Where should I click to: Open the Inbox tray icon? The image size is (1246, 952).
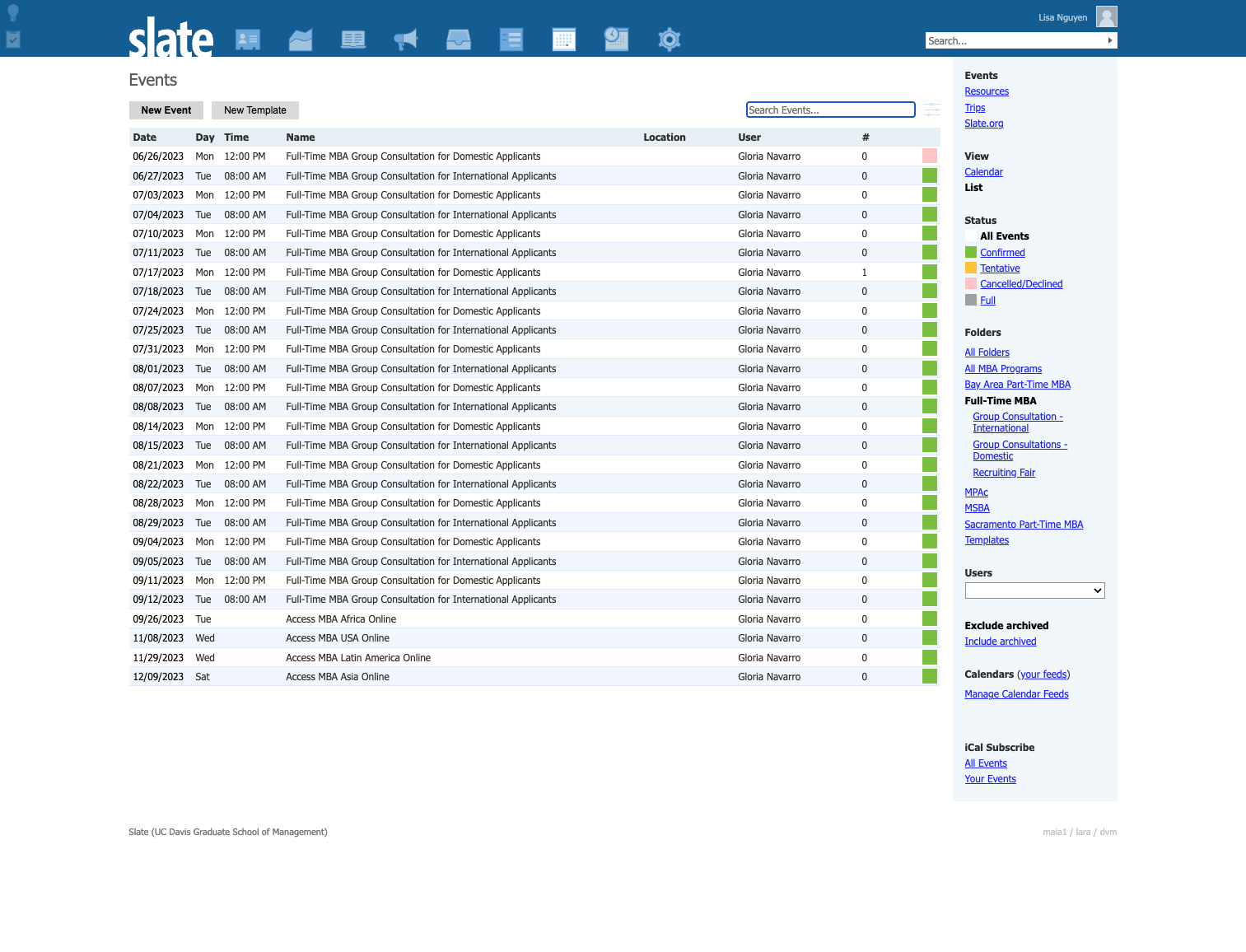[459, 40]
